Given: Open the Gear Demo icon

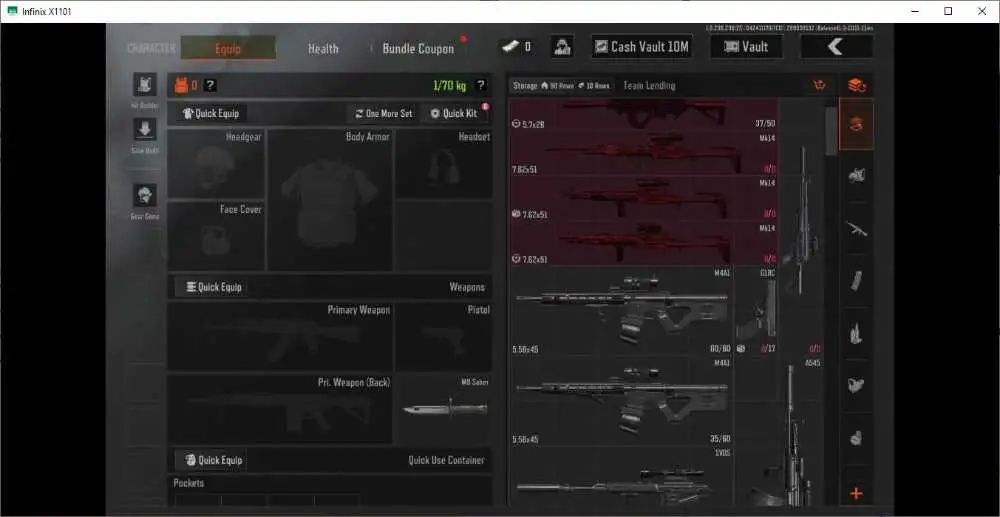Looking at the screenshot, I should click(145, 195).
